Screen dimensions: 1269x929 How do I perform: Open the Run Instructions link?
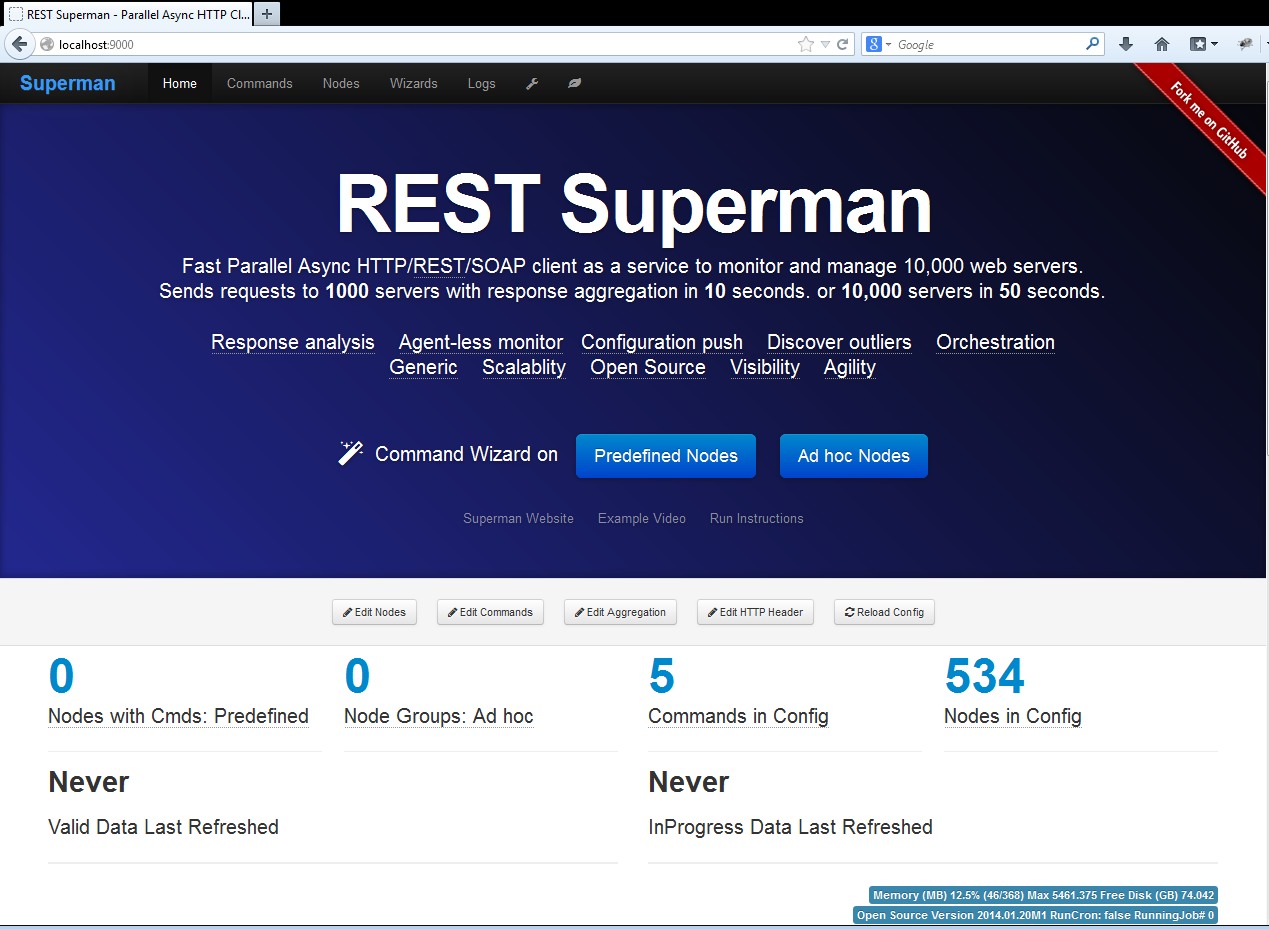coord(757,518)
